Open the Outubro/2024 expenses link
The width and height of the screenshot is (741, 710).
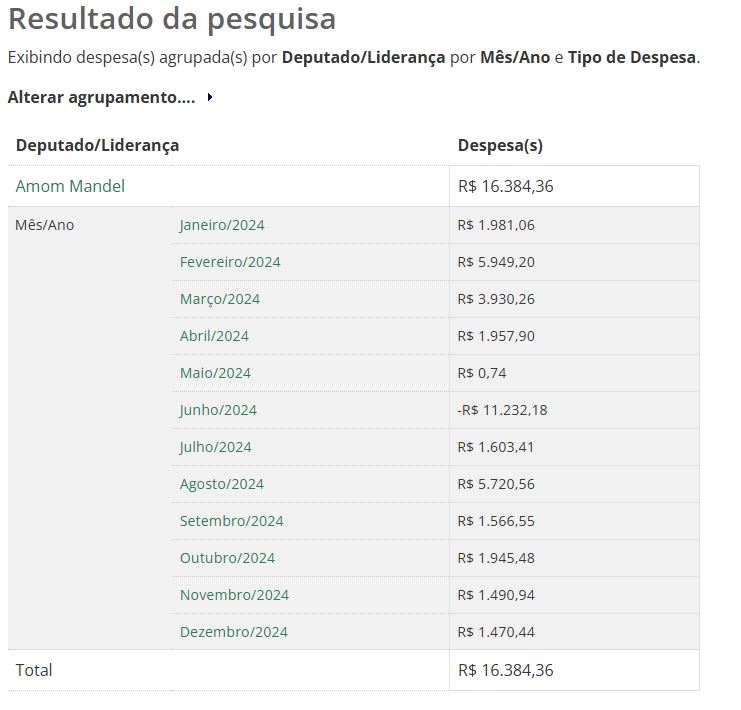click(227, 558)
